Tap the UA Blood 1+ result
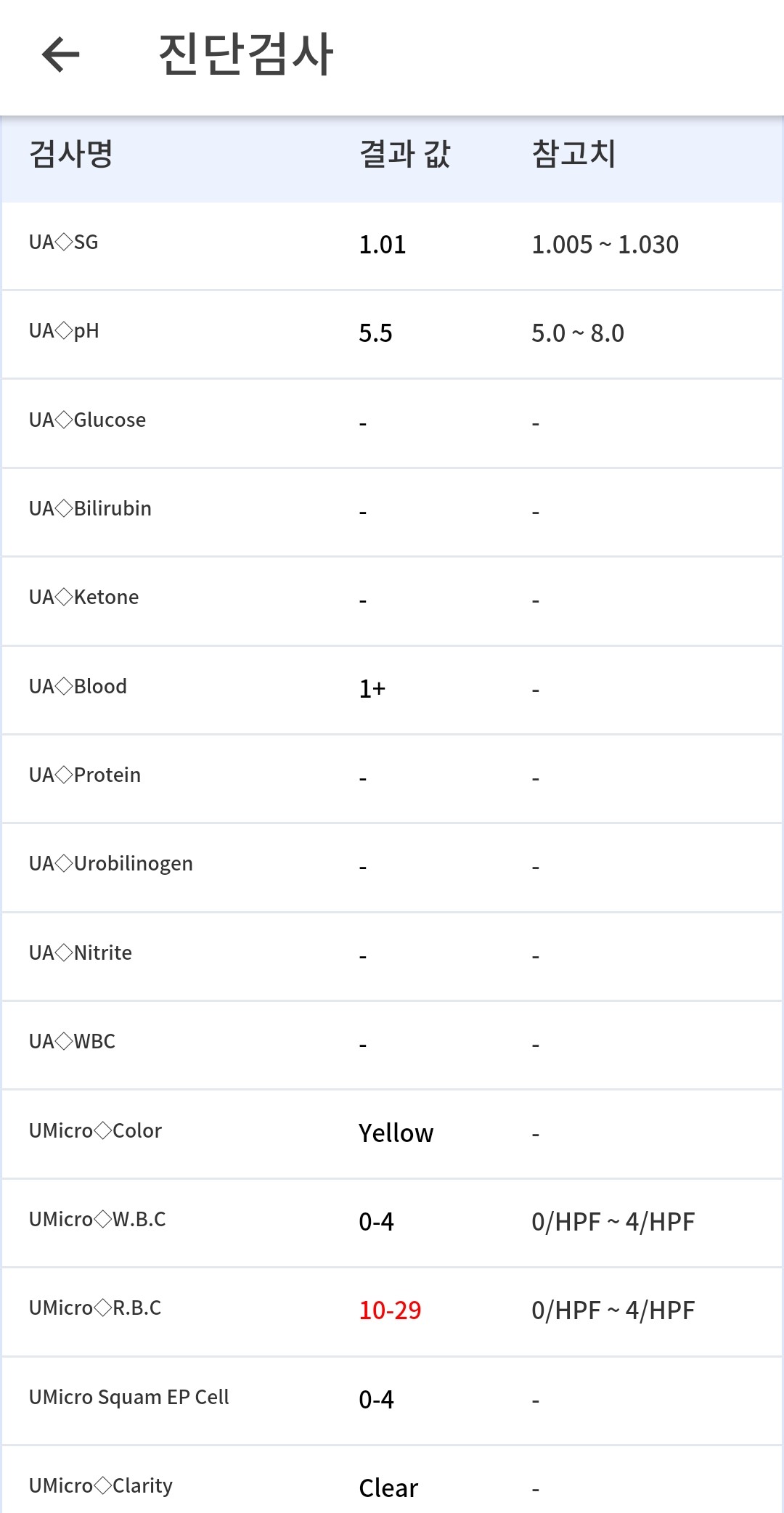The width and height of the screenshot is (784, 1513). coord(372,688)
